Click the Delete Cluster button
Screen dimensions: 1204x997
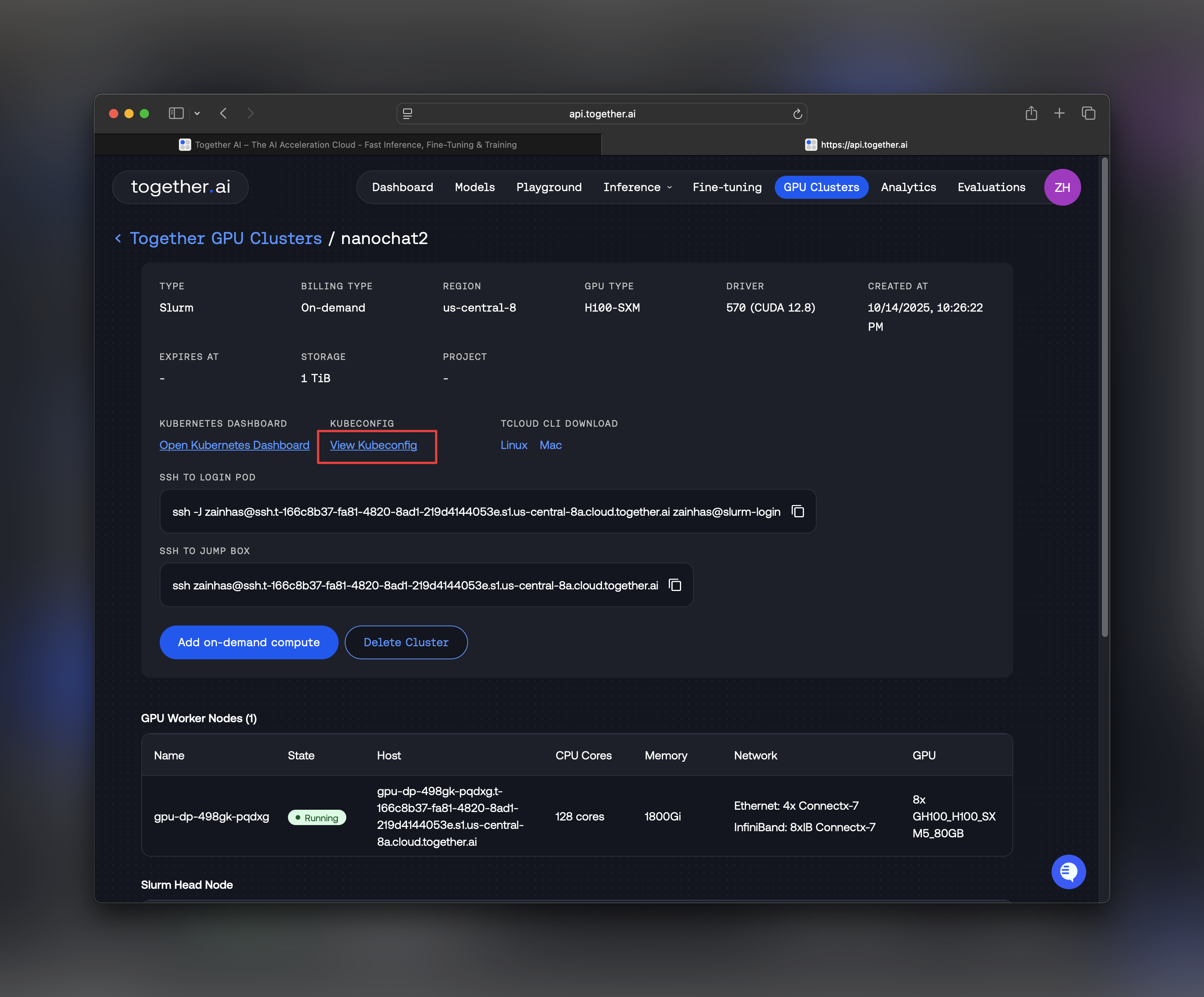pos(406,642)
